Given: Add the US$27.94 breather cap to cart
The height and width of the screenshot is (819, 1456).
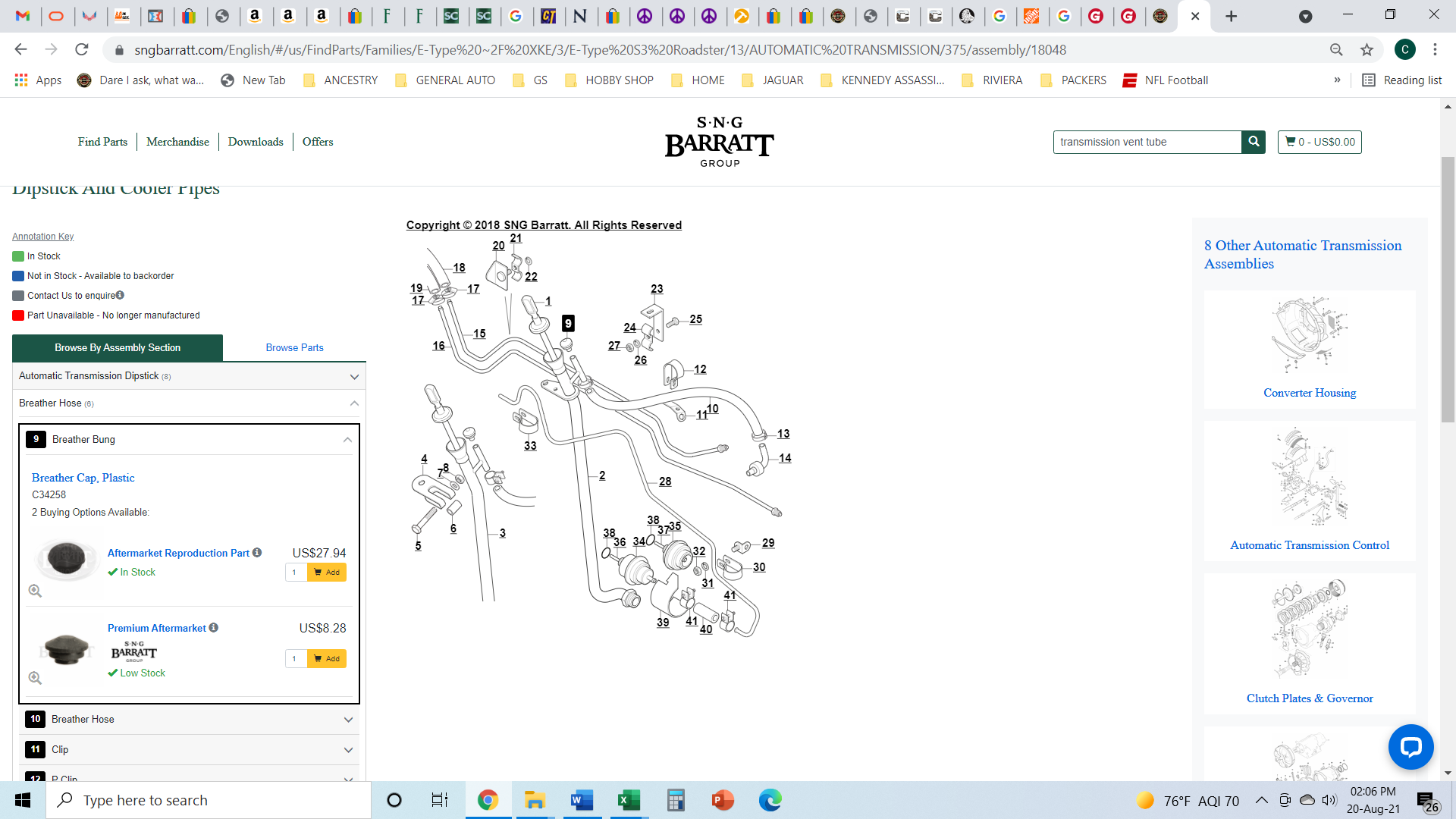Looking at the screenshot, I should point(327,573).
